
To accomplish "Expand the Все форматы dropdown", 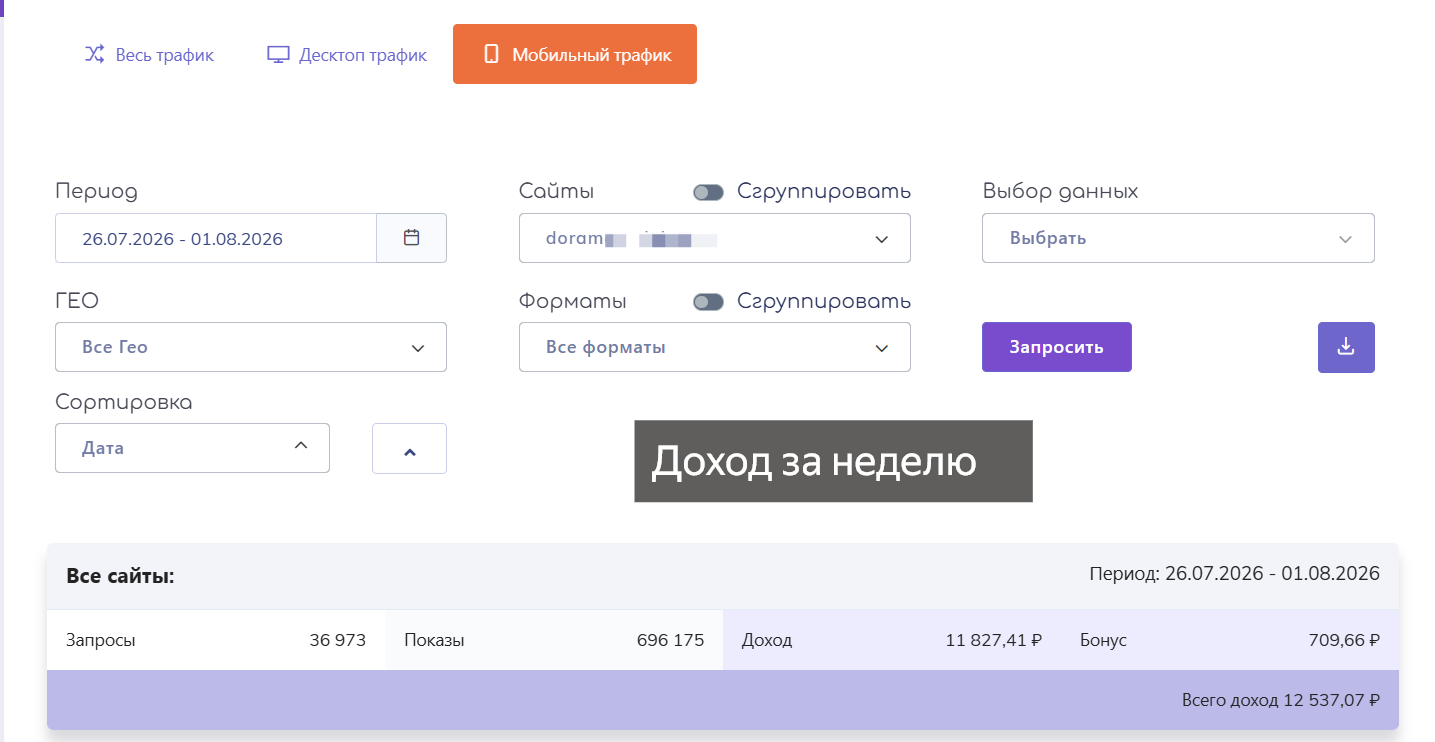I will click(x=714, y=347).
